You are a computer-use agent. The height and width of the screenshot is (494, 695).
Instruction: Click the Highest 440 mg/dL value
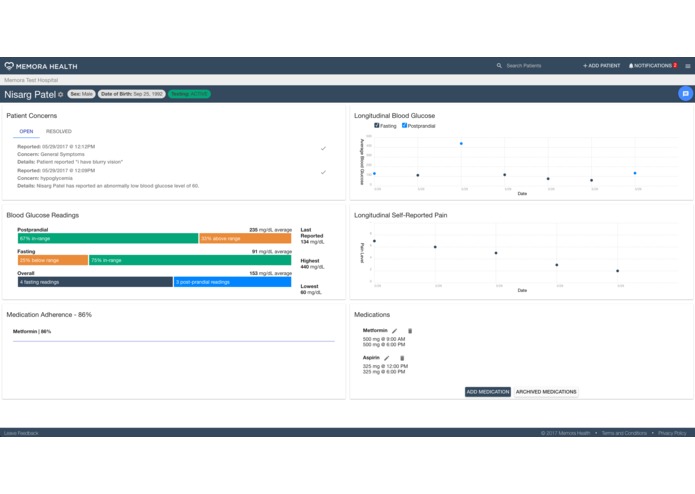[312, 264]
